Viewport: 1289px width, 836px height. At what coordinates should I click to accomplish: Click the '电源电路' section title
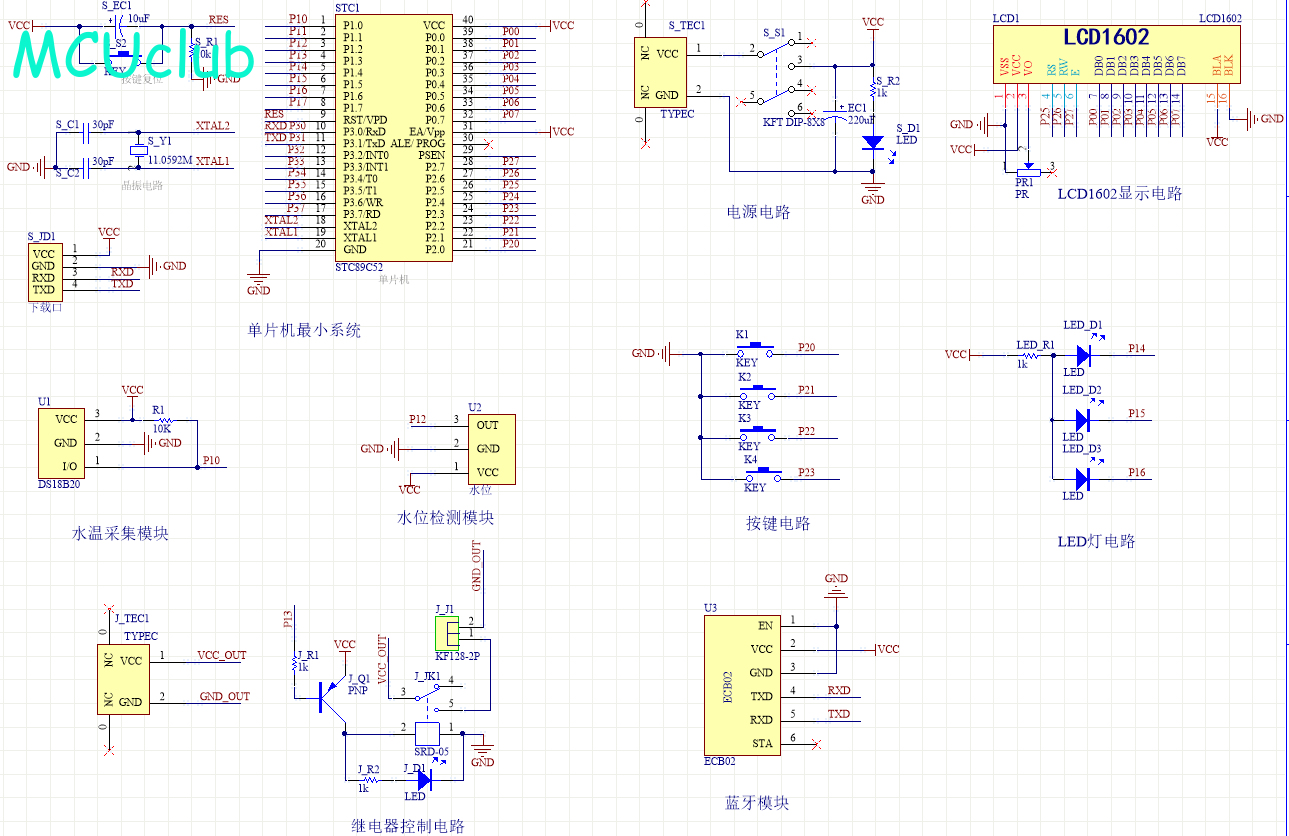pyautogui.click(x=759, y=212)
